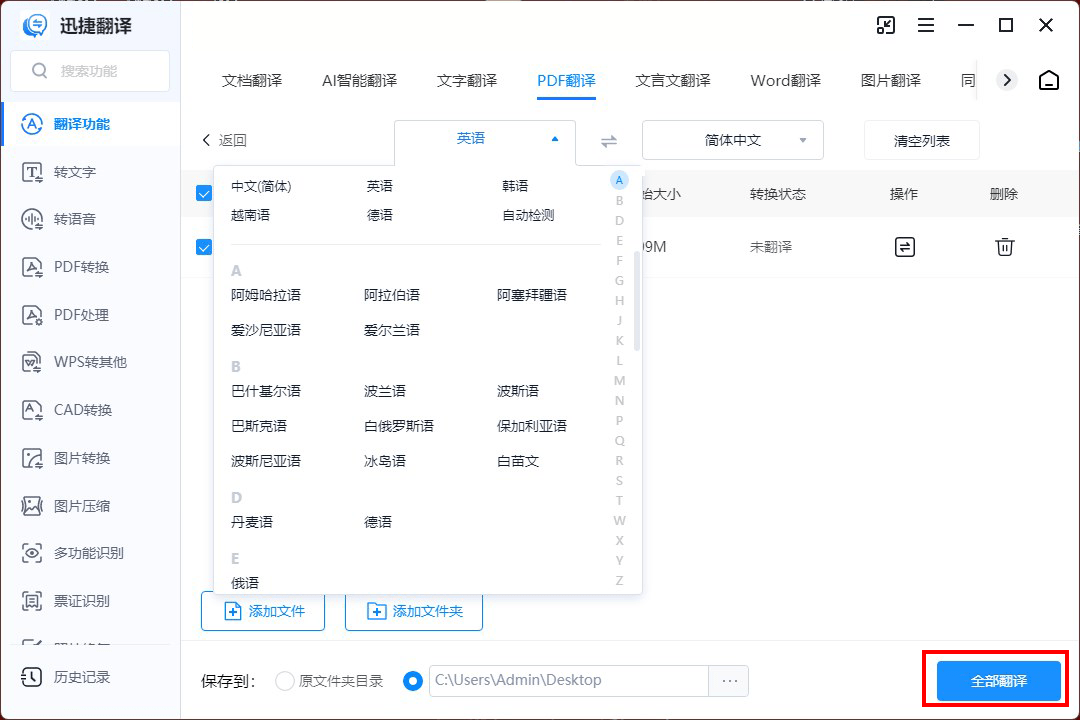Select the custom path radio button
This screenshot has height=720, width=1080.
[413, 681]
